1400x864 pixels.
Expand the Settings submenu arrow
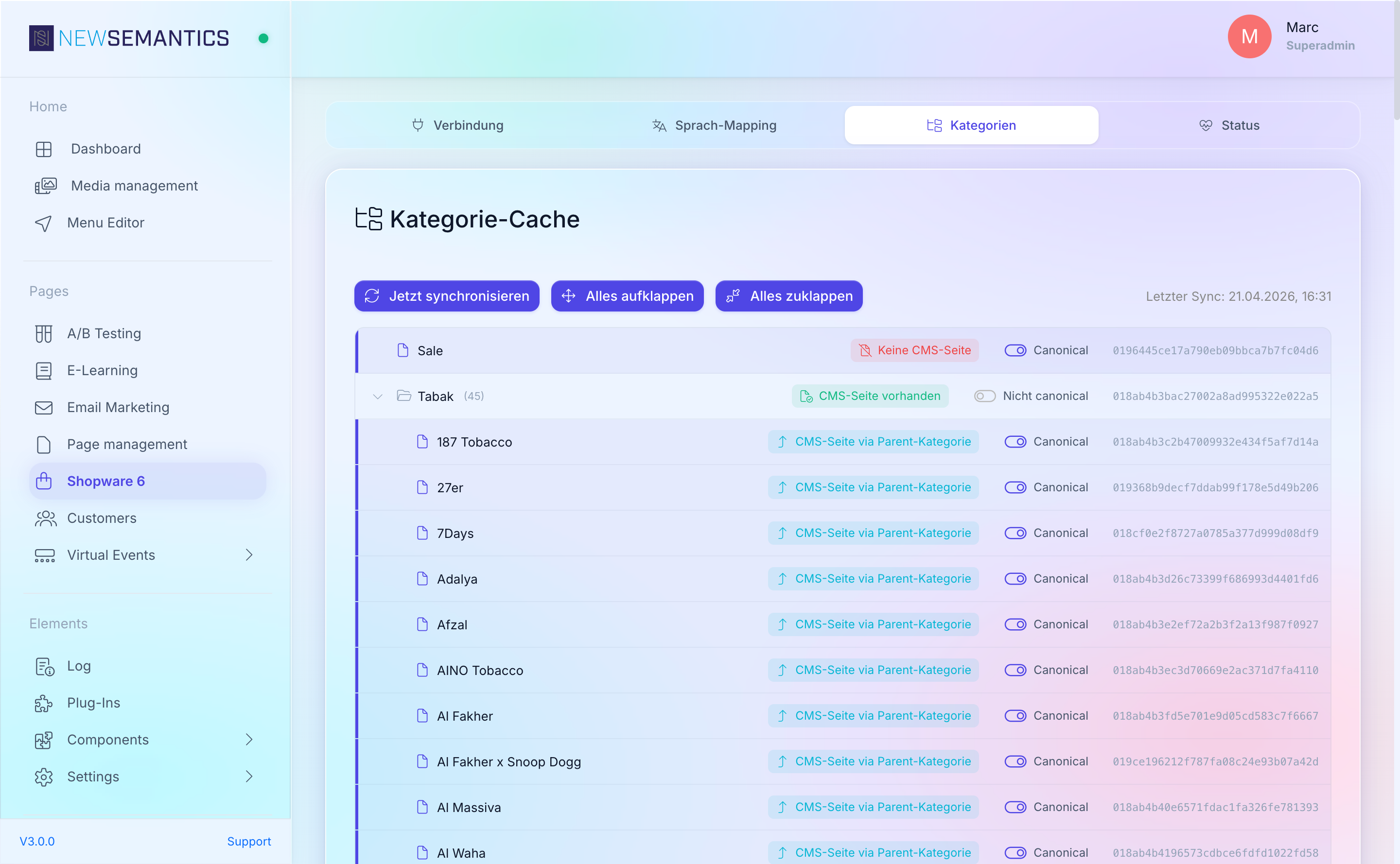(x=249, y=777)
